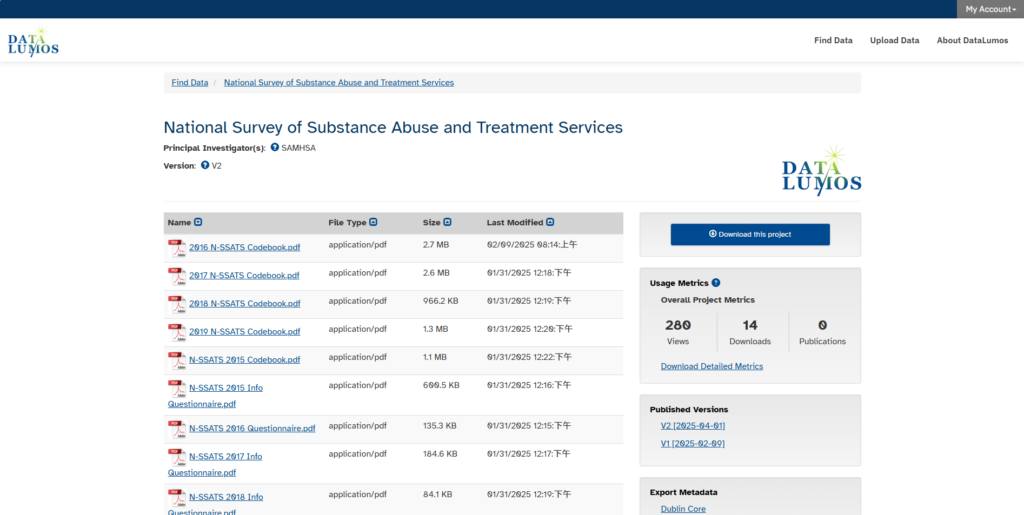
Task: Open the Find Data menu item
Action: tap(833, 41)
